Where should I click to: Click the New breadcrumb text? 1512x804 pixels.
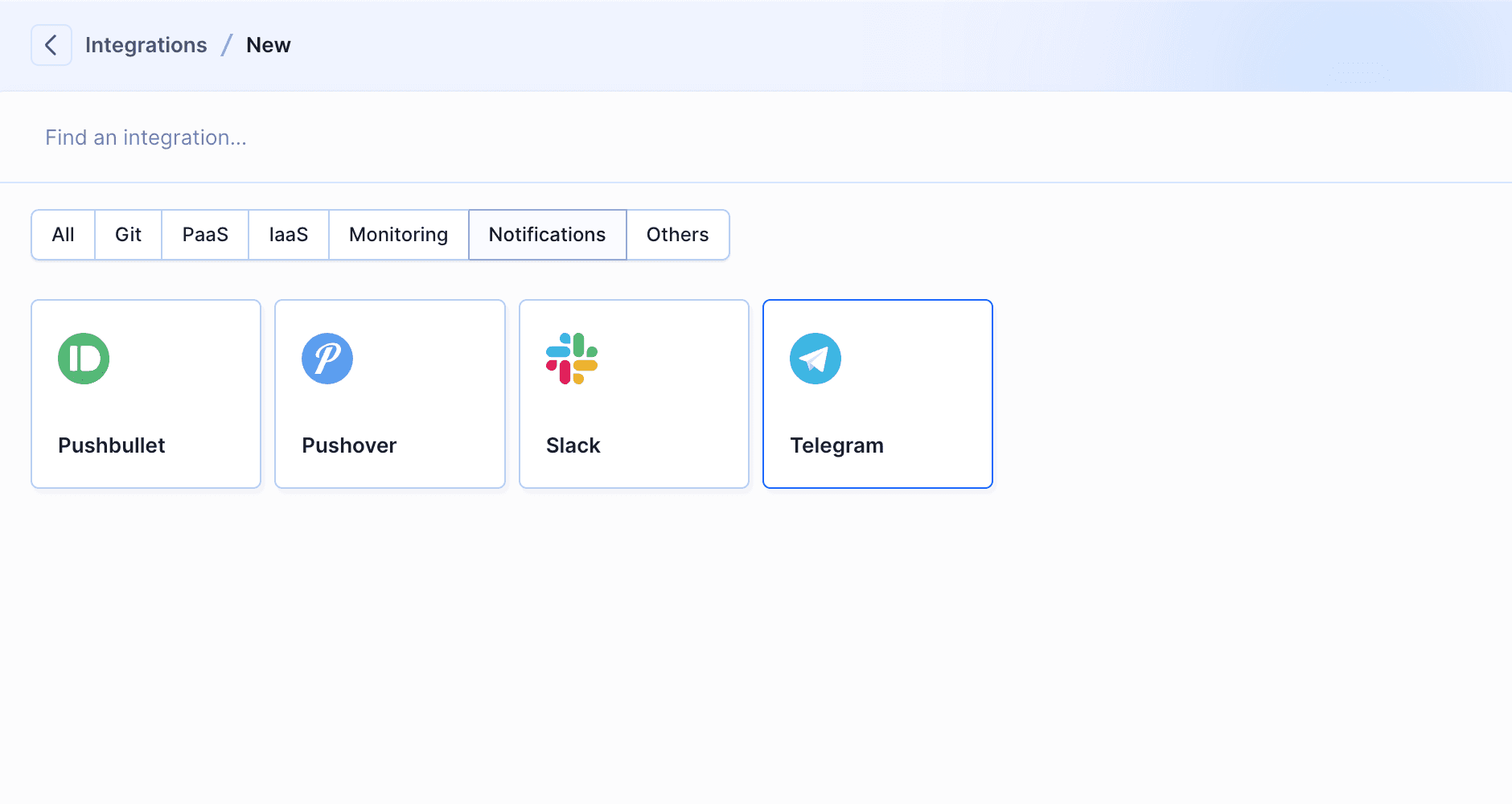[x=269, y=45]
